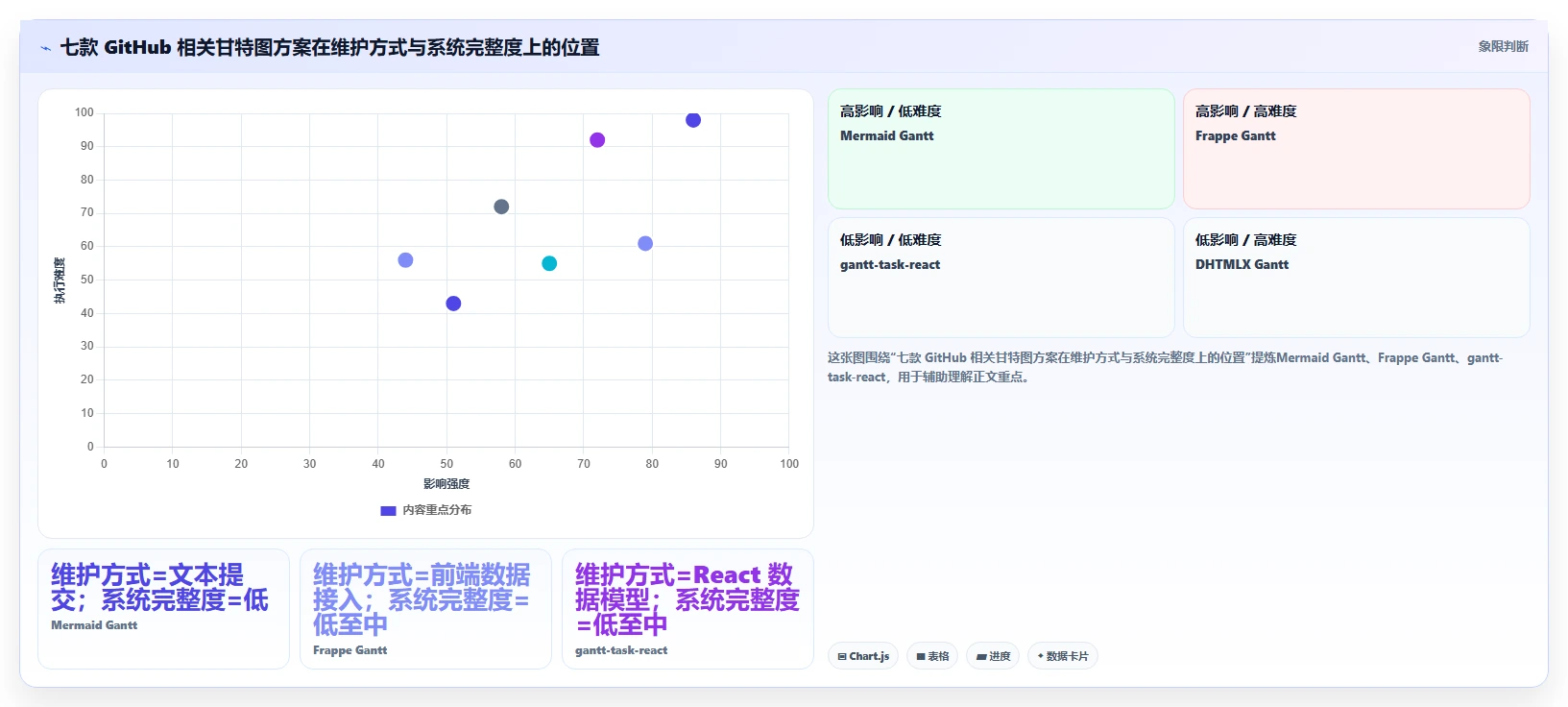
Task: Click the 100 tick label on y-axis
Action: (x=84, y=112)
